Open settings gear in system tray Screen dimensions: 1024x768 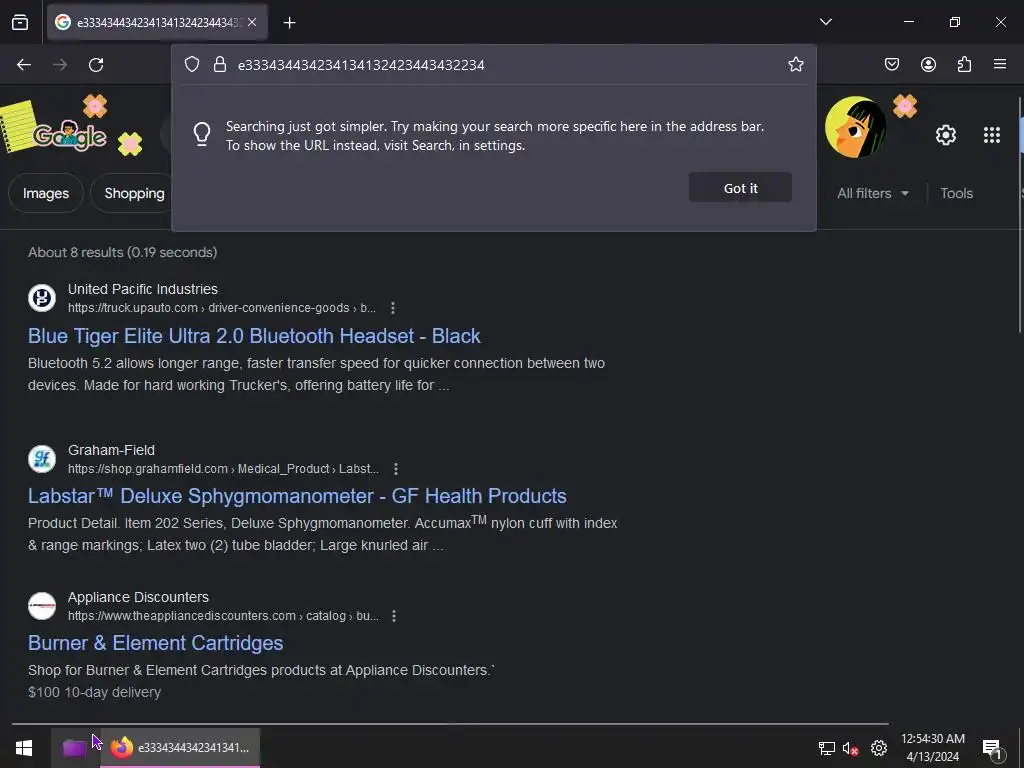[x=879, y=748]
